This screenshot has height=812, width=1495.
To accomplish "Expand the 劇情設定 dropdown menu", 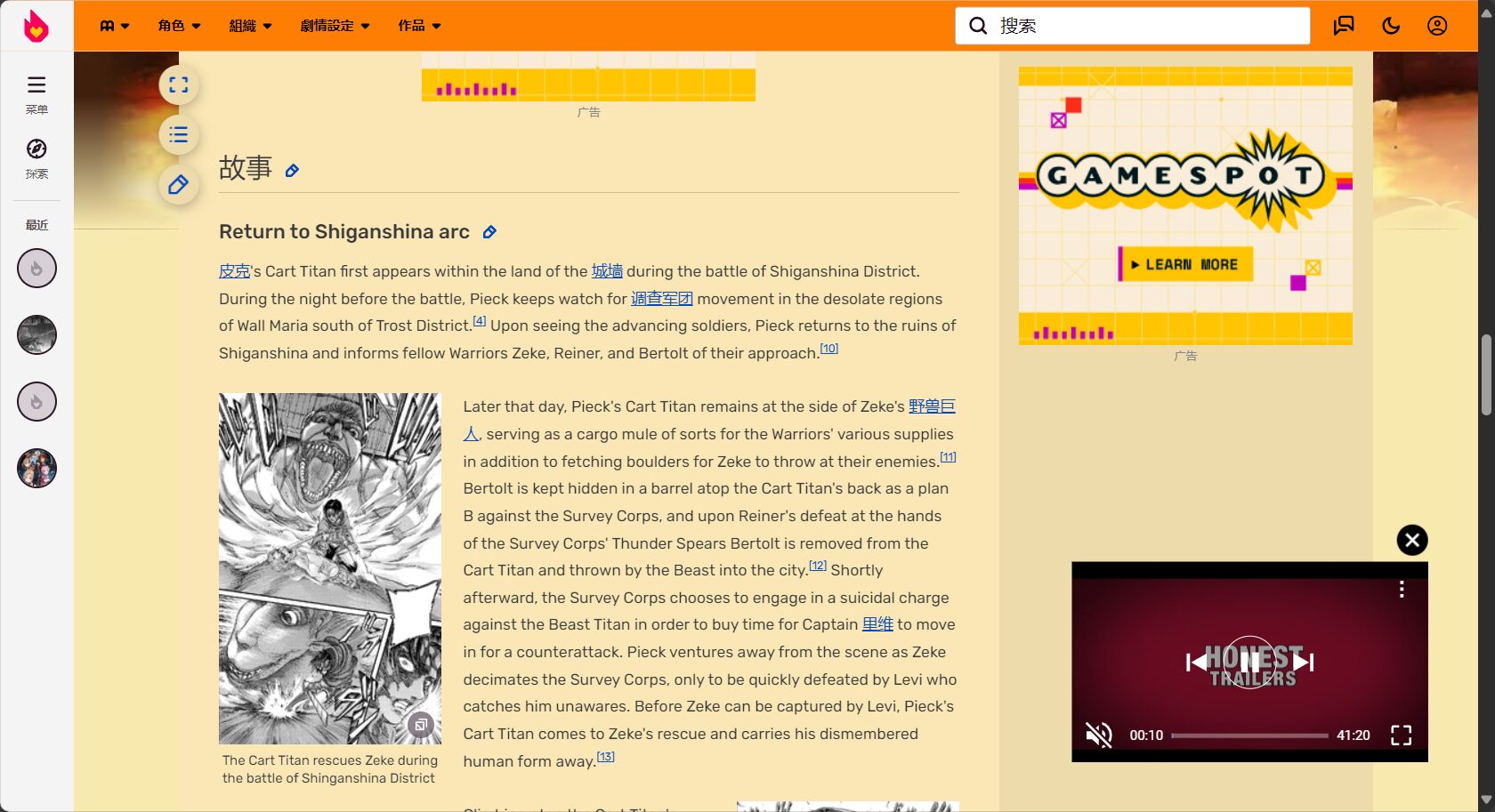I will (x=335, y=26).
